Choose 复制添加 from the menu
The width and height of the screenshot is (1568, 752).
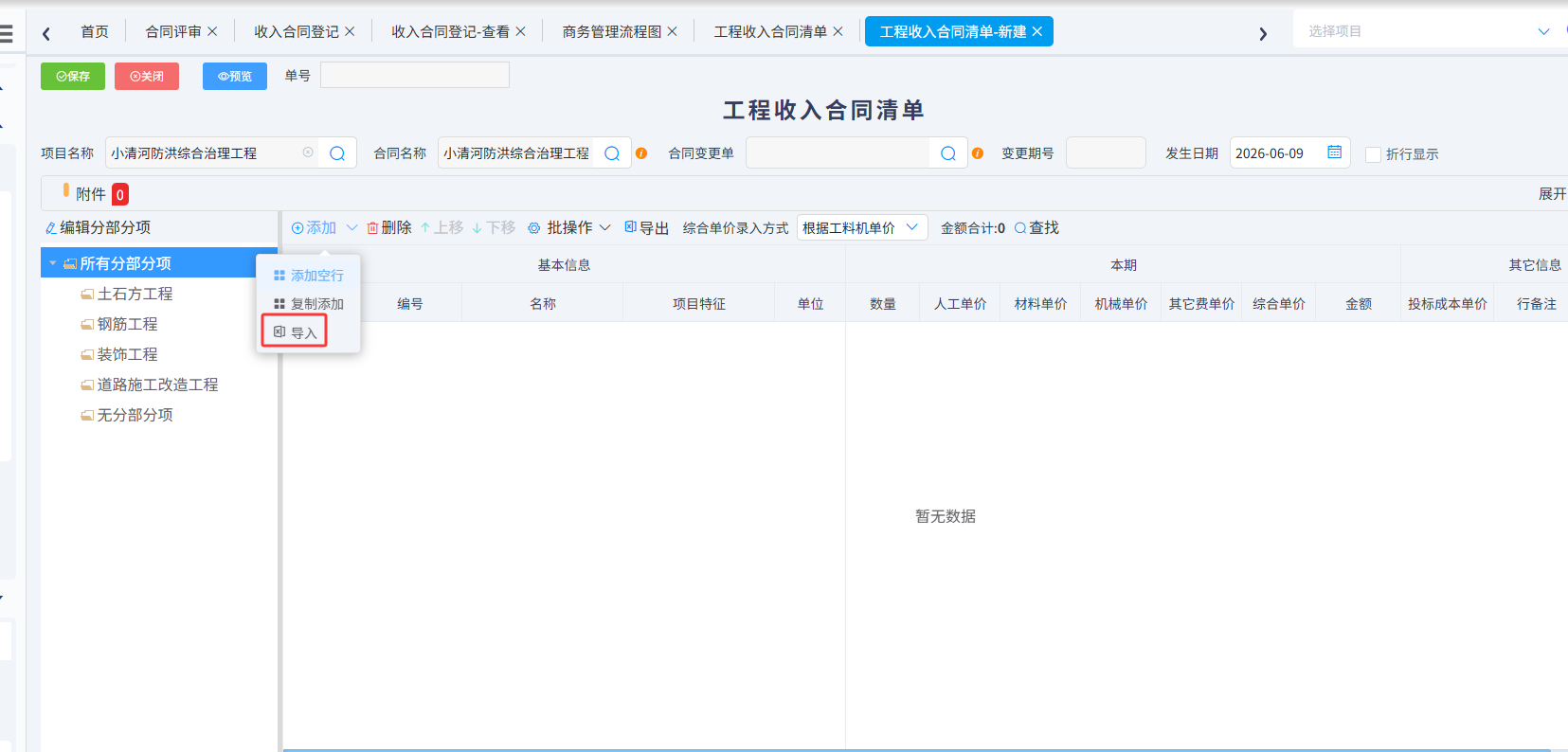309,304
